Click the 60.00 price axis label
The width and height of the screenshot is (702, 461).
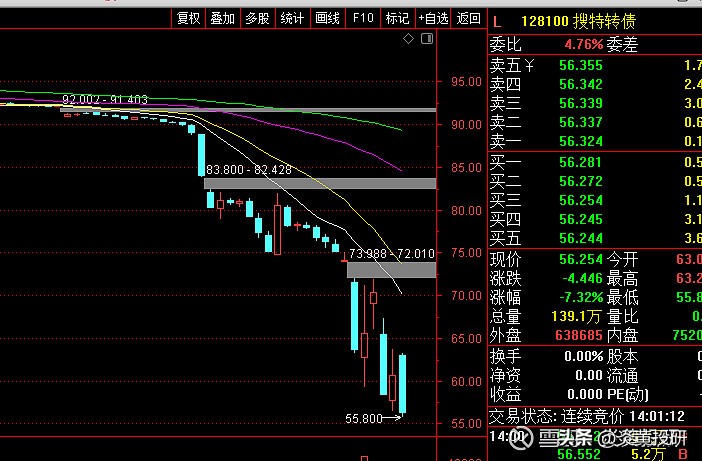tap(466, 381)
